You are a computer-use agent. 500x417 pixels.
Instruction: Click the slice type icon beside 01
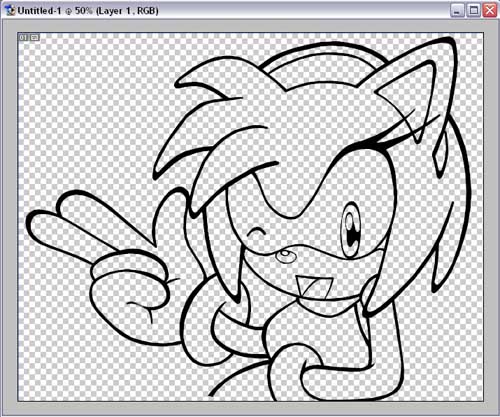35,38
